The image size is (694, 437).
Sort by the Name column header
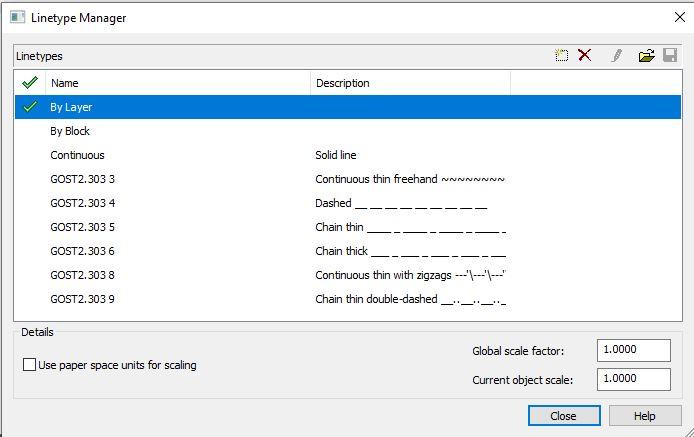[x=177, y=83]
